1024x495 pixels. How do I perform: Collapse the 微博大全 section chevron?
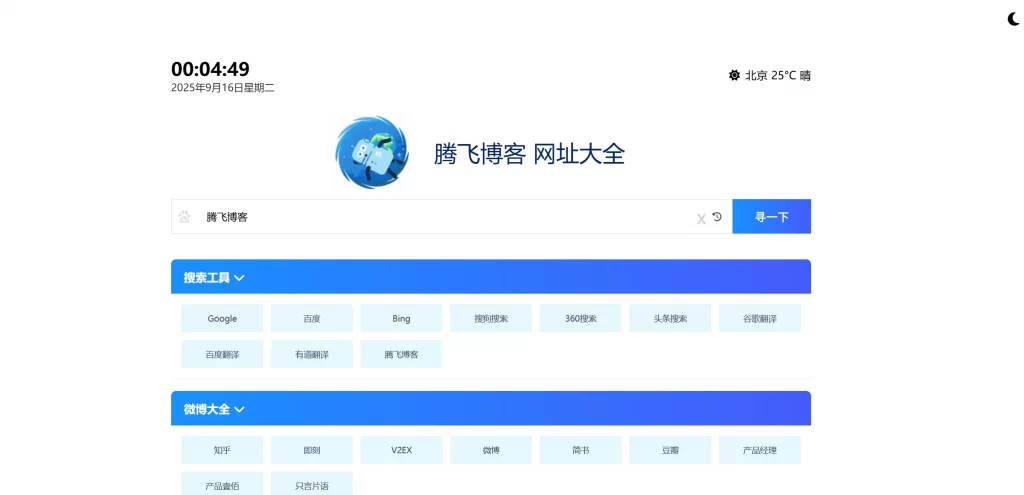click(x=240, y=410)
